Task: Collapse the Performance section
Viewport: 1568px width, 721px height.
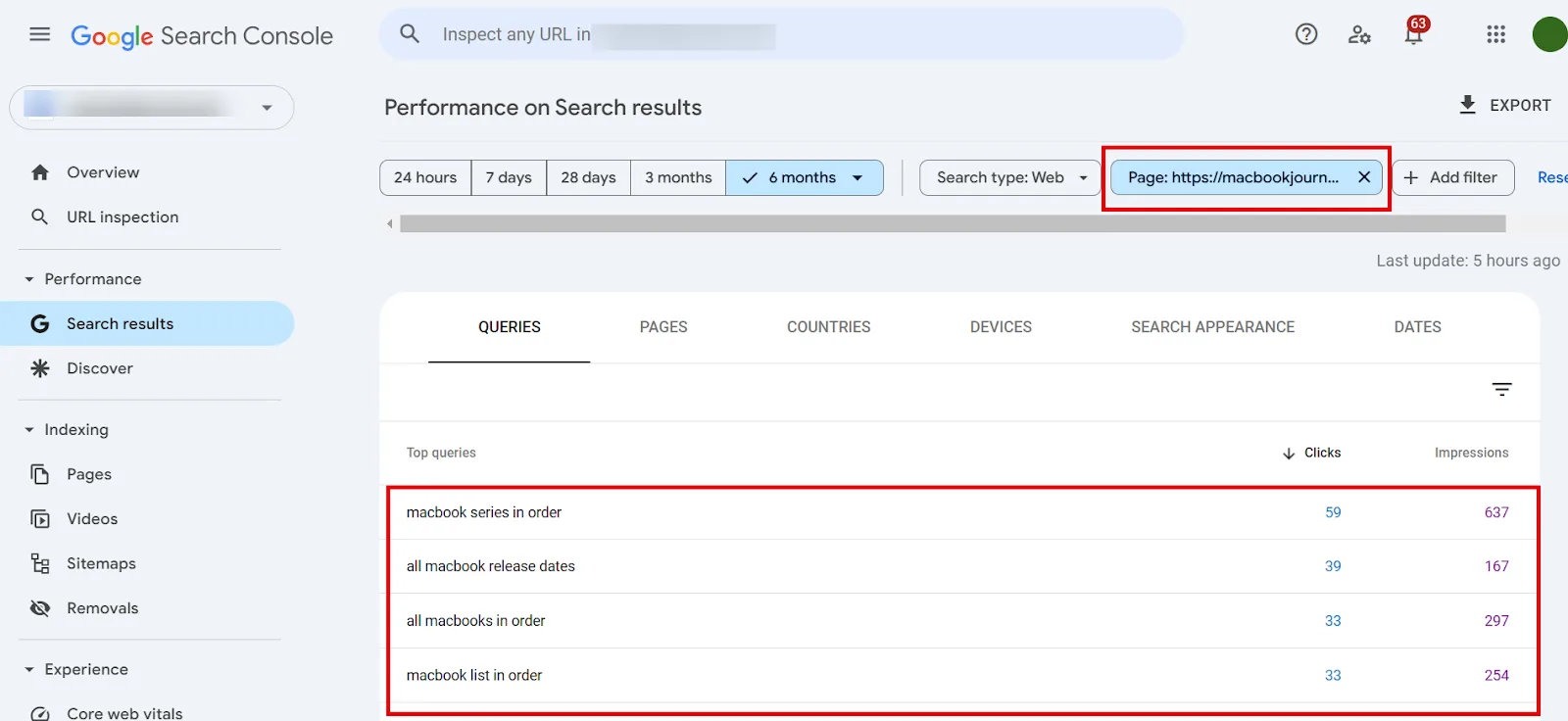Action: [29, 279]
